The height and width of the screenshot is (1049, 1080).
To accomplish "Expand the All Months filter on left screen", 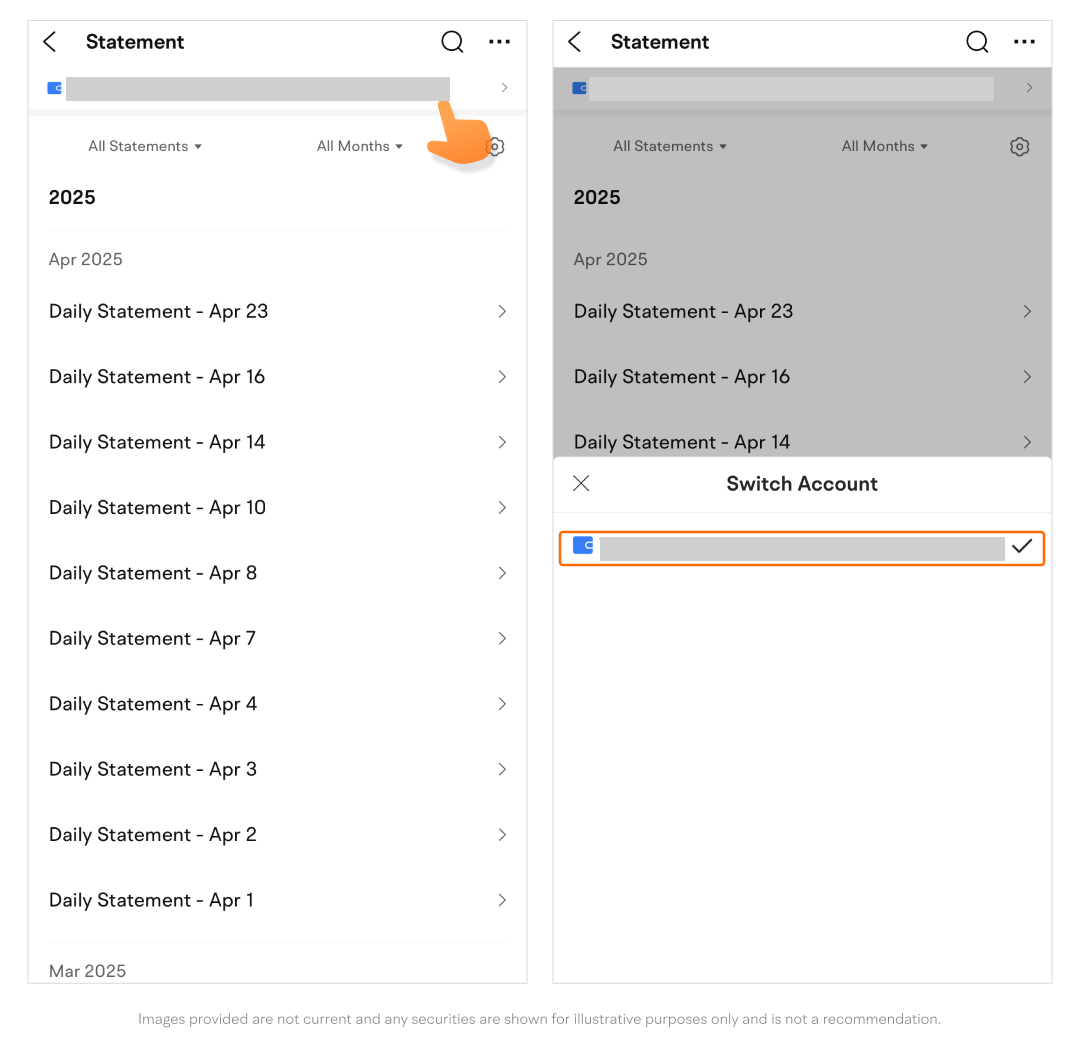I will [360, 147].
